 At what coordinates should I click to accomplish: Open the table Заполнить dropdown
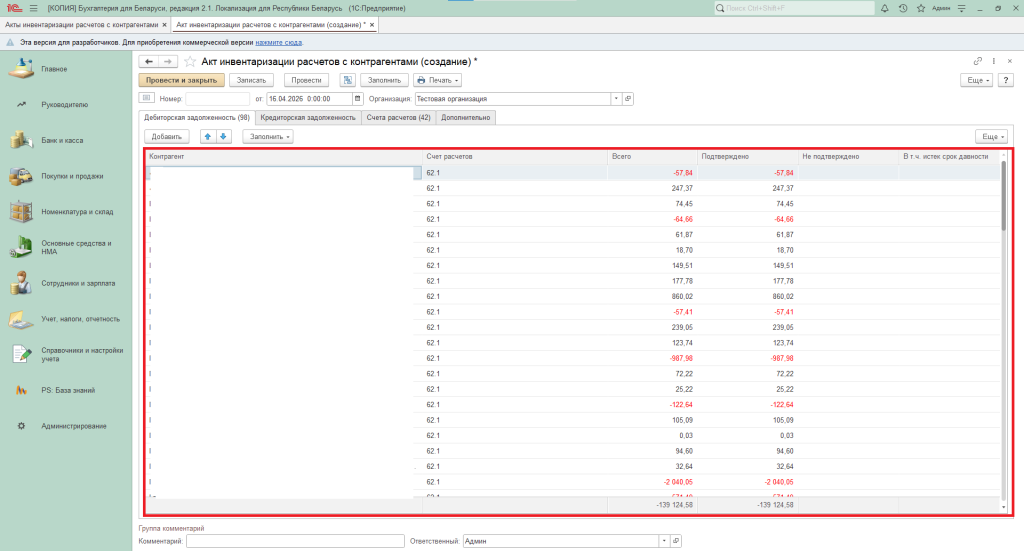tap(267, 136)
